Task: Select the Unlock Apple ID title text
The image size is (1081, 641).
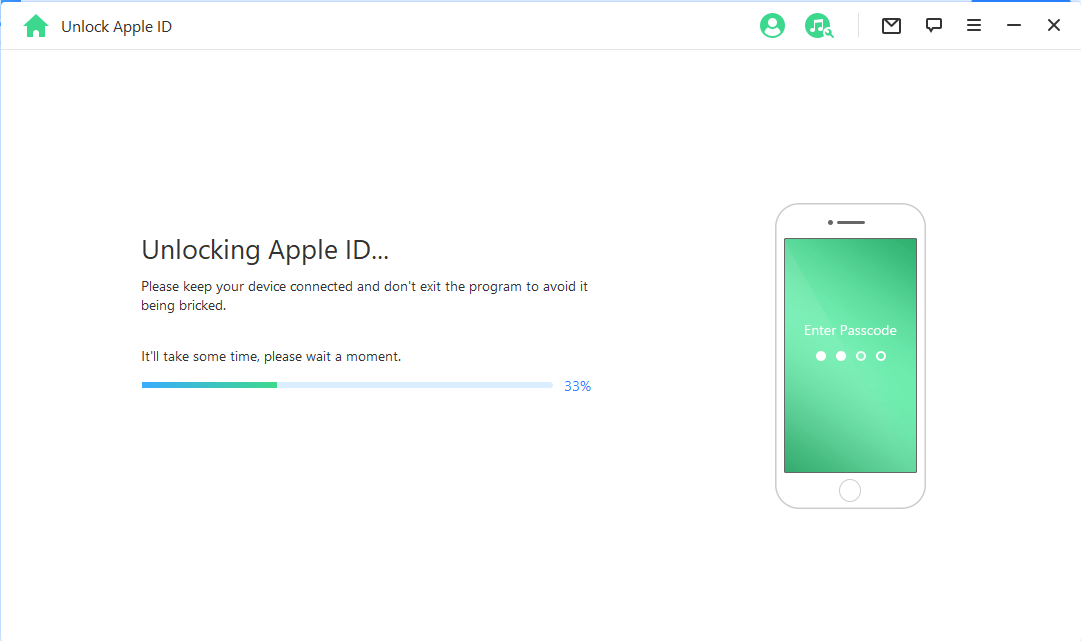Action: tap(116, 26)
